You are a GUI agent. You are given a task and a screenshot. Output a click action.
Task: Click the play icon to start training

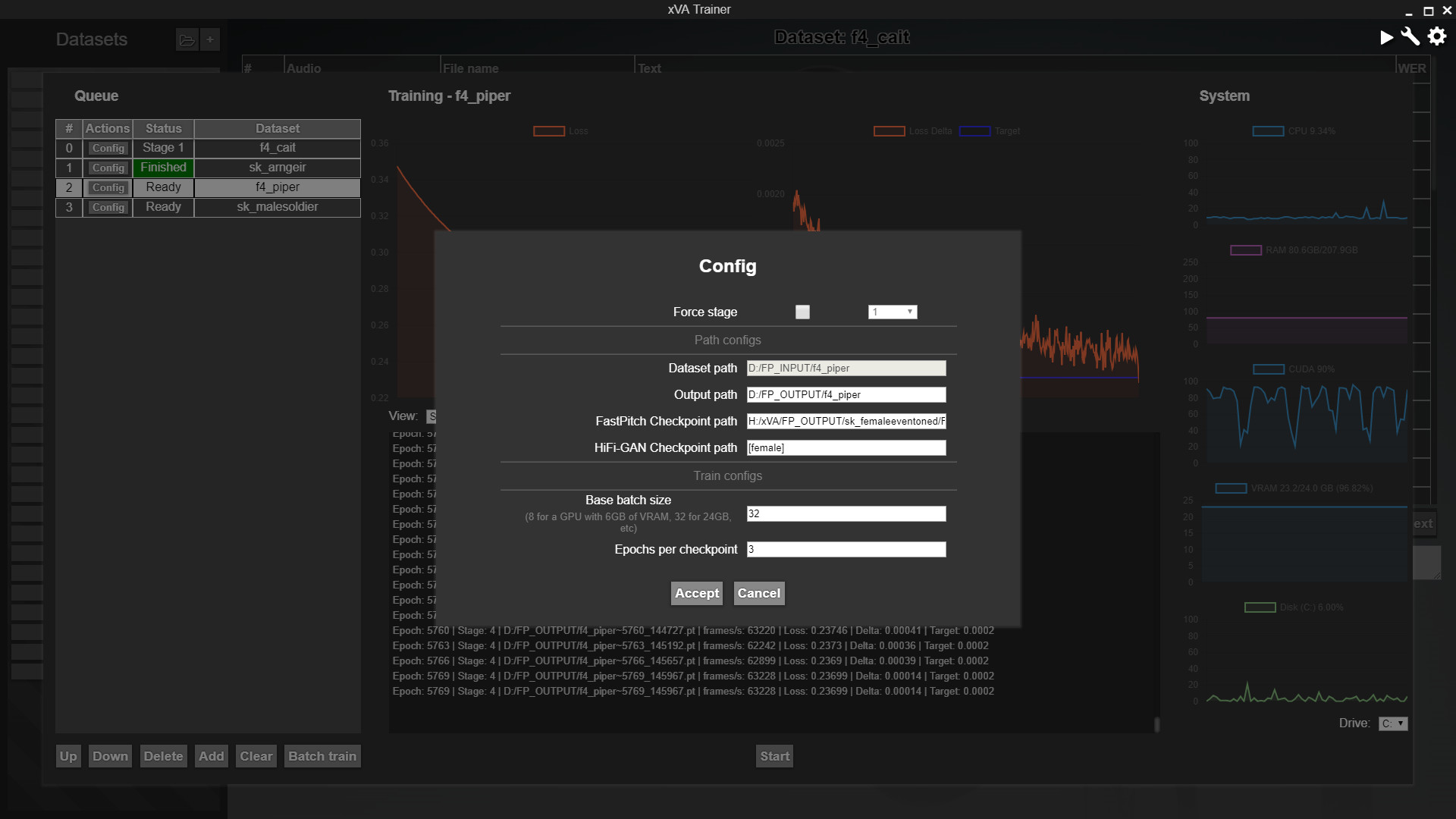pos(1387,36)
